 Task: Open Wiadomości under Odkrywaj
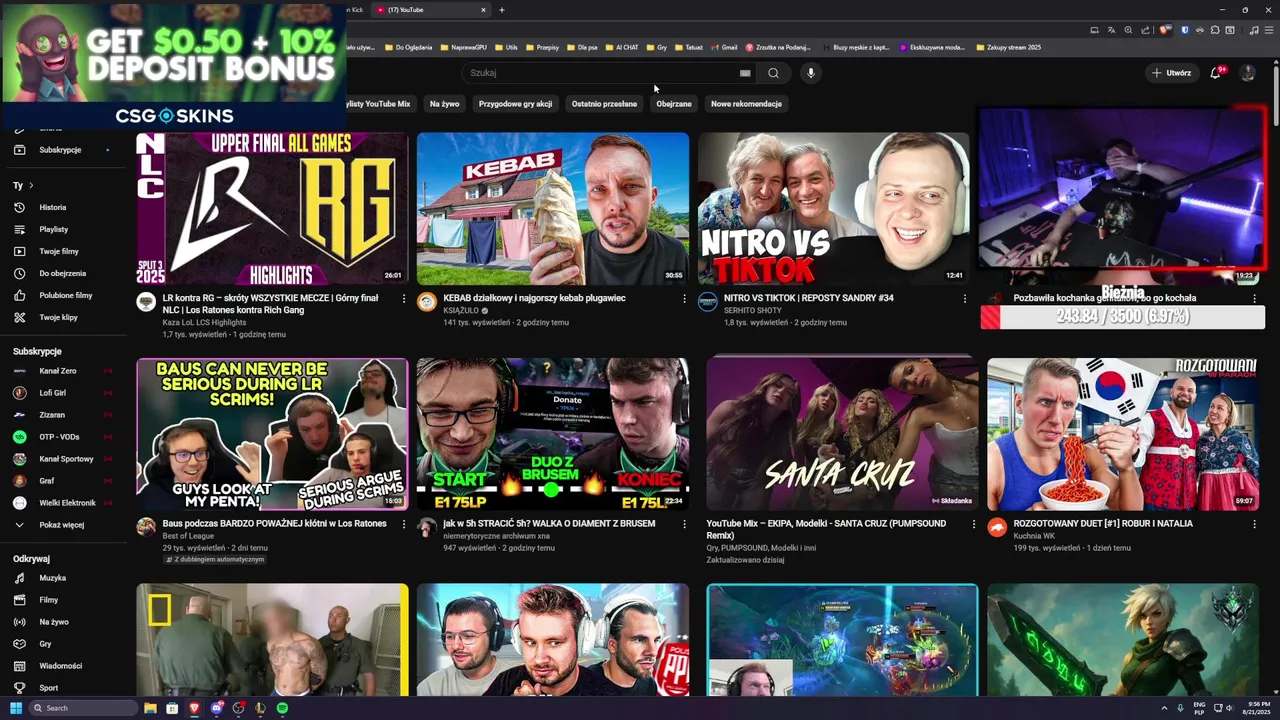tap(61, 666)
